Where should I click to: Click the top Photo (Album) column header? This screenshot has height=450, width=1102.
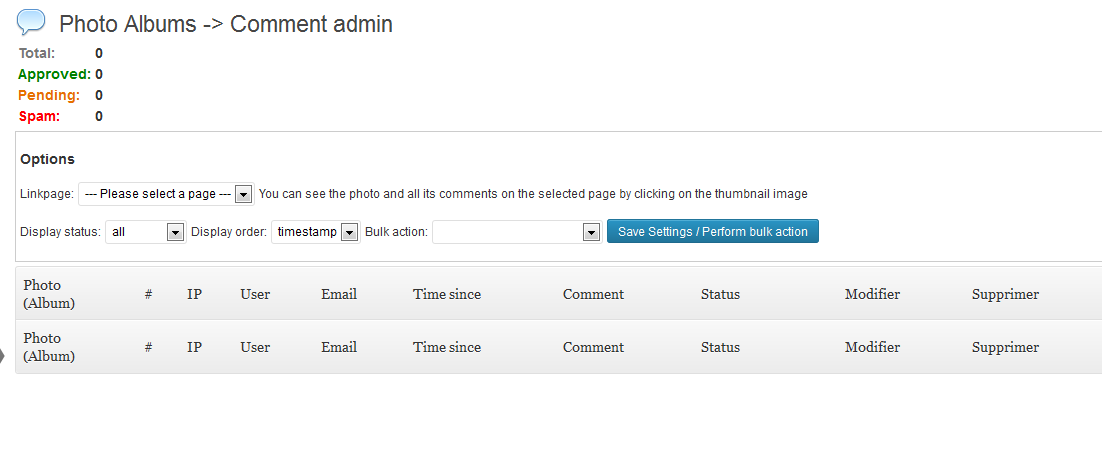(x=49, y=295)
